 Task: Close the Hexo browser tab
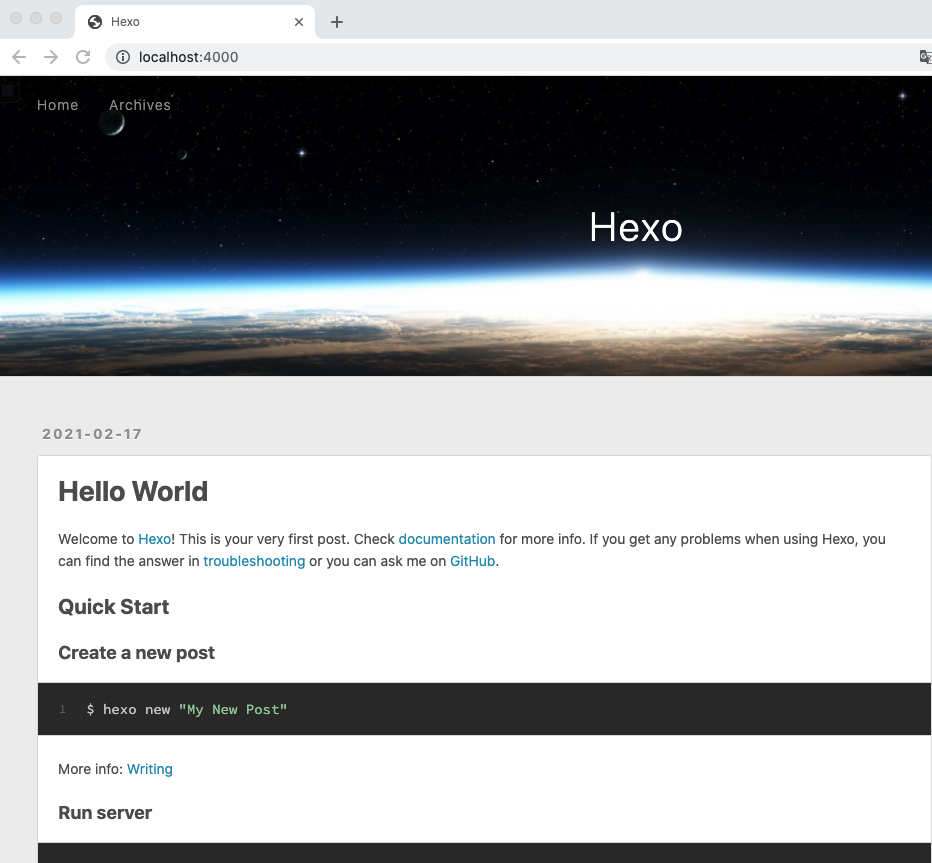pos(299,22)
